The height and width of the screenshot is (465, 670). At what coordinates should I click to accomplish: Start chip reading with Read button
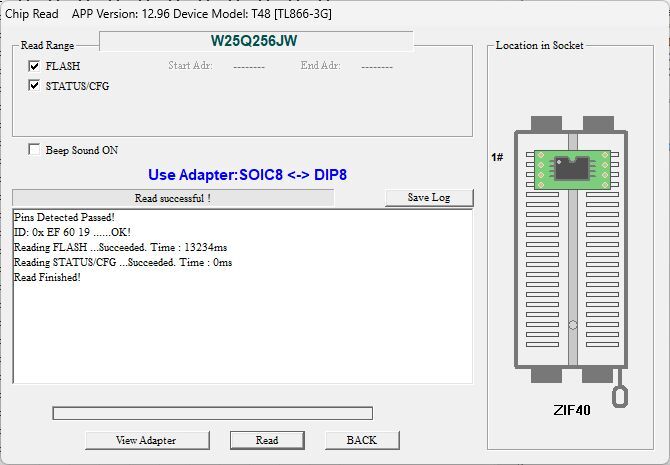(267, 440)
